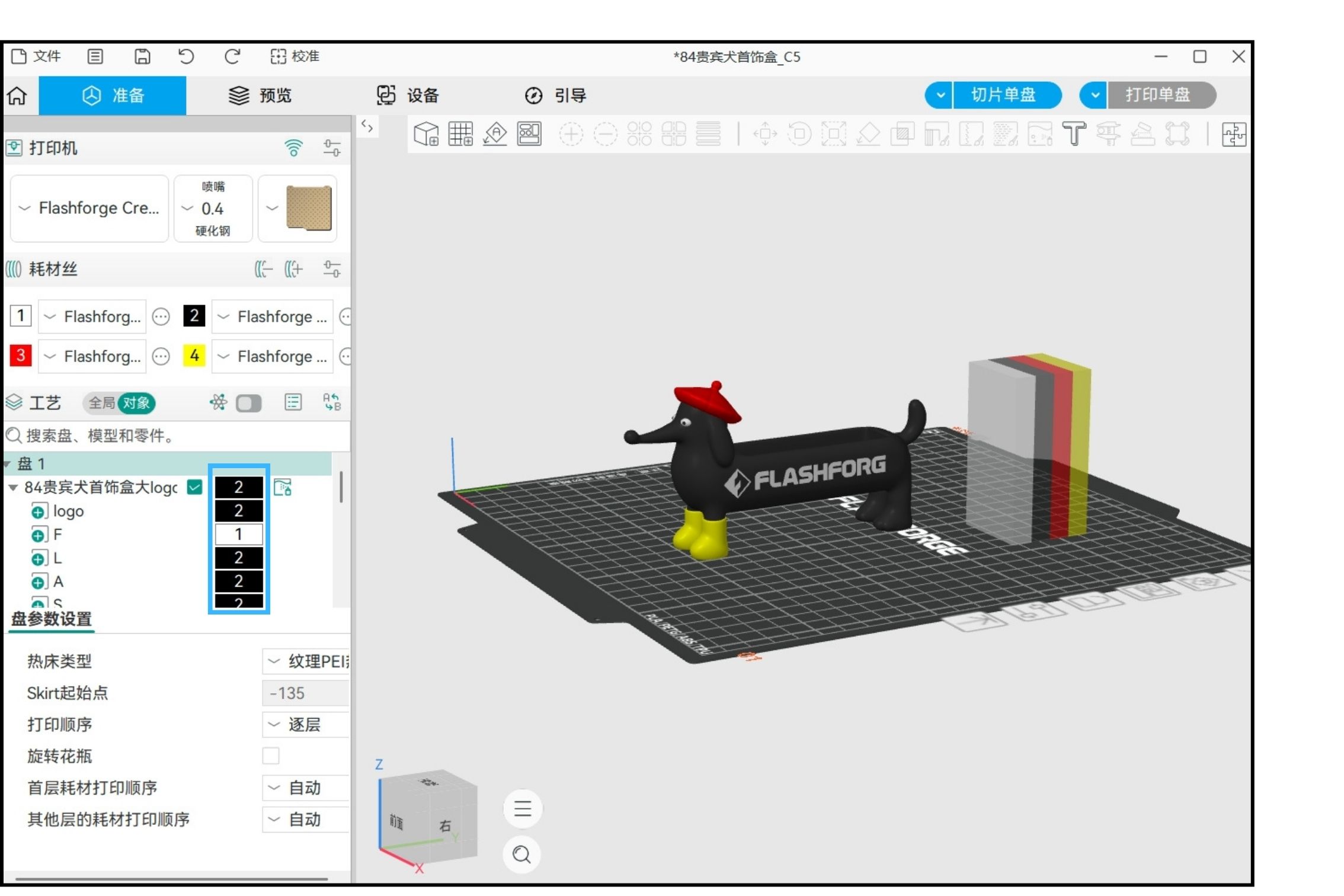Switch to 对象 process mode

point(136,403)
